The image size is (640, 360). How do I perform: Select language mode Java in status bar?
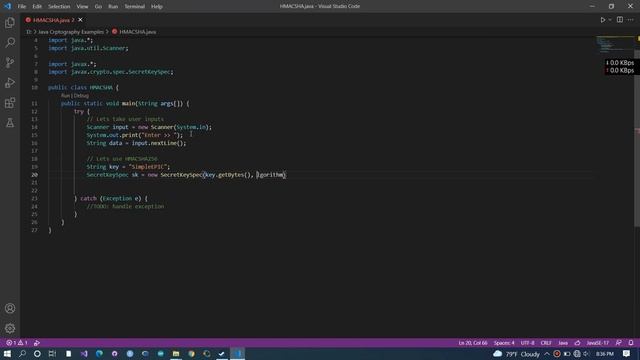tap(563, 343)
